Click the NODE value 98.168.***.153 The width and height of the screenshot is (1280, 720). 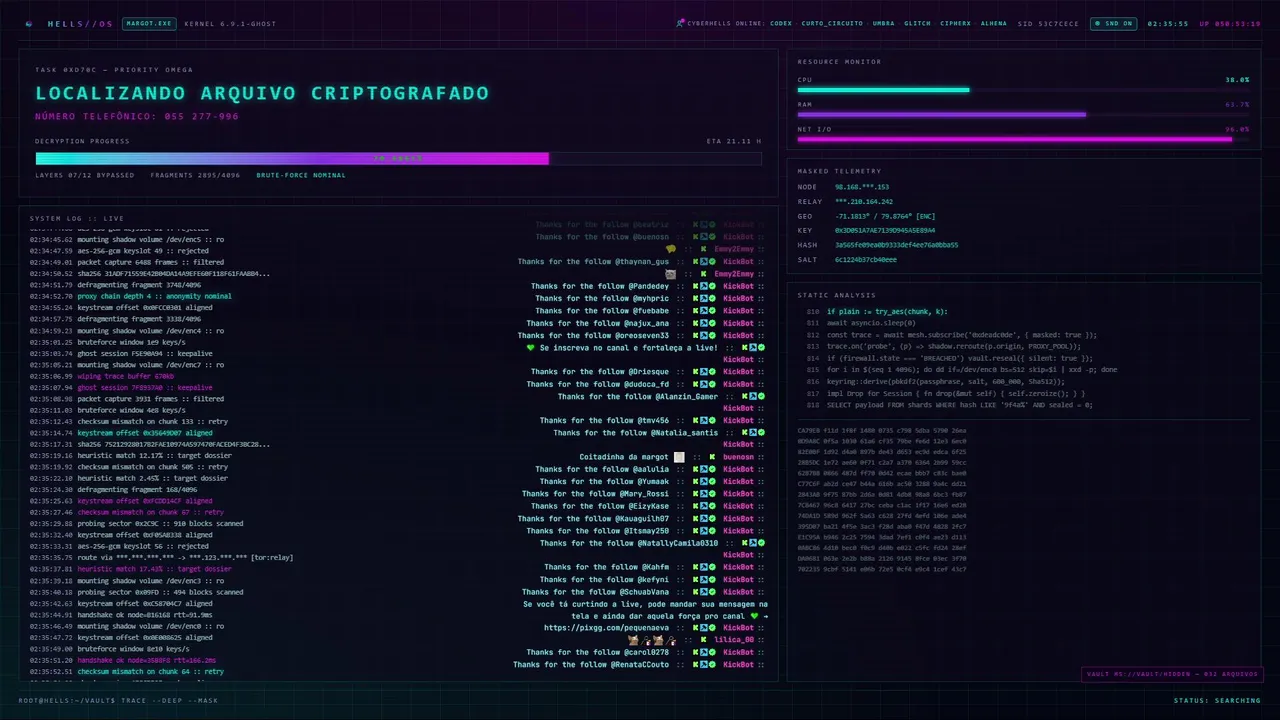(x=862, y=187)
